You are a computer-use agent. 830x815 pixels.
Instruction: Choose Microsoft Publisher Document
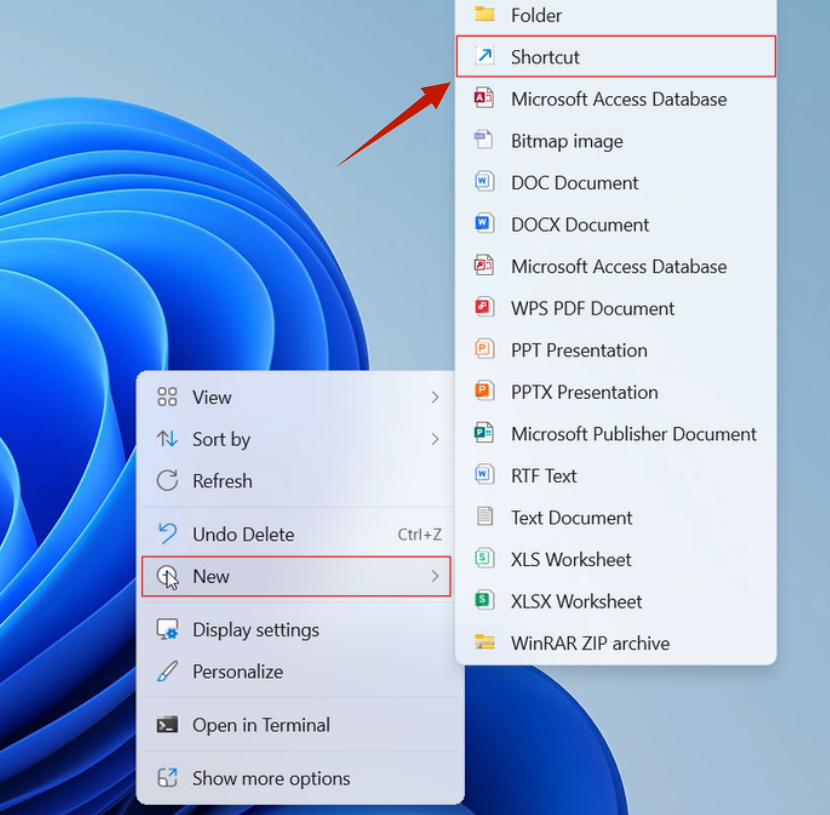[x=616, y=433]
